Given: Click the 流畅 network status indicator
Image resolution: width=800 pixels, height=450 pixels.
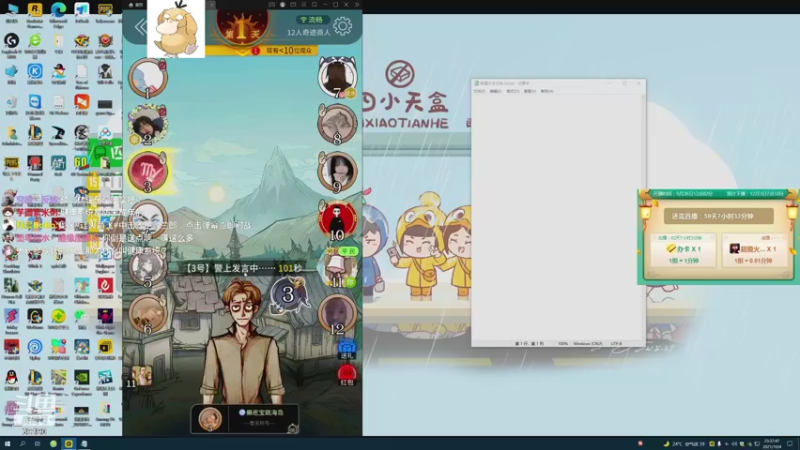Looking at the screenshot, I should (x=312, y=20).
